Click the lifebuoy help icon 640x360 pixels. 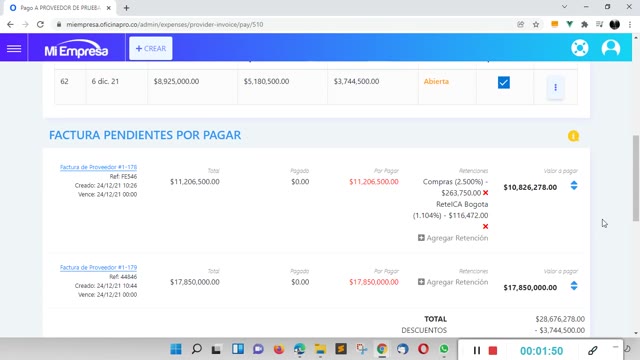pyautogui.click(x=580, y=48)
